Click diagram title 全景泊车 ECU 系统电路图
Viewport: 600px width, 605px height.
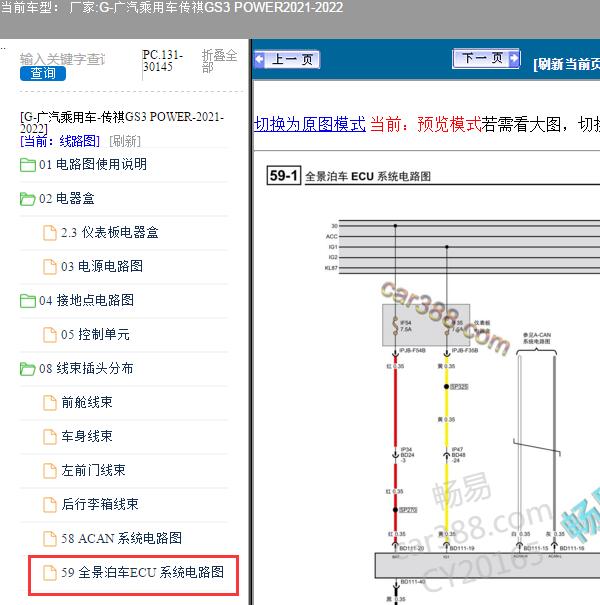368,177
